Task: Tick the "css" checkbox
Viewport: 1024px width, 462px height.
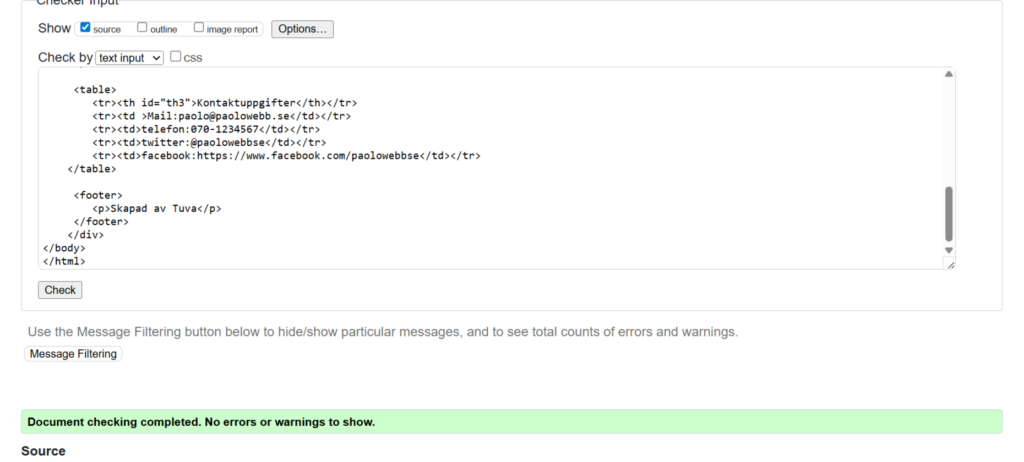Action: pos(176,57)
